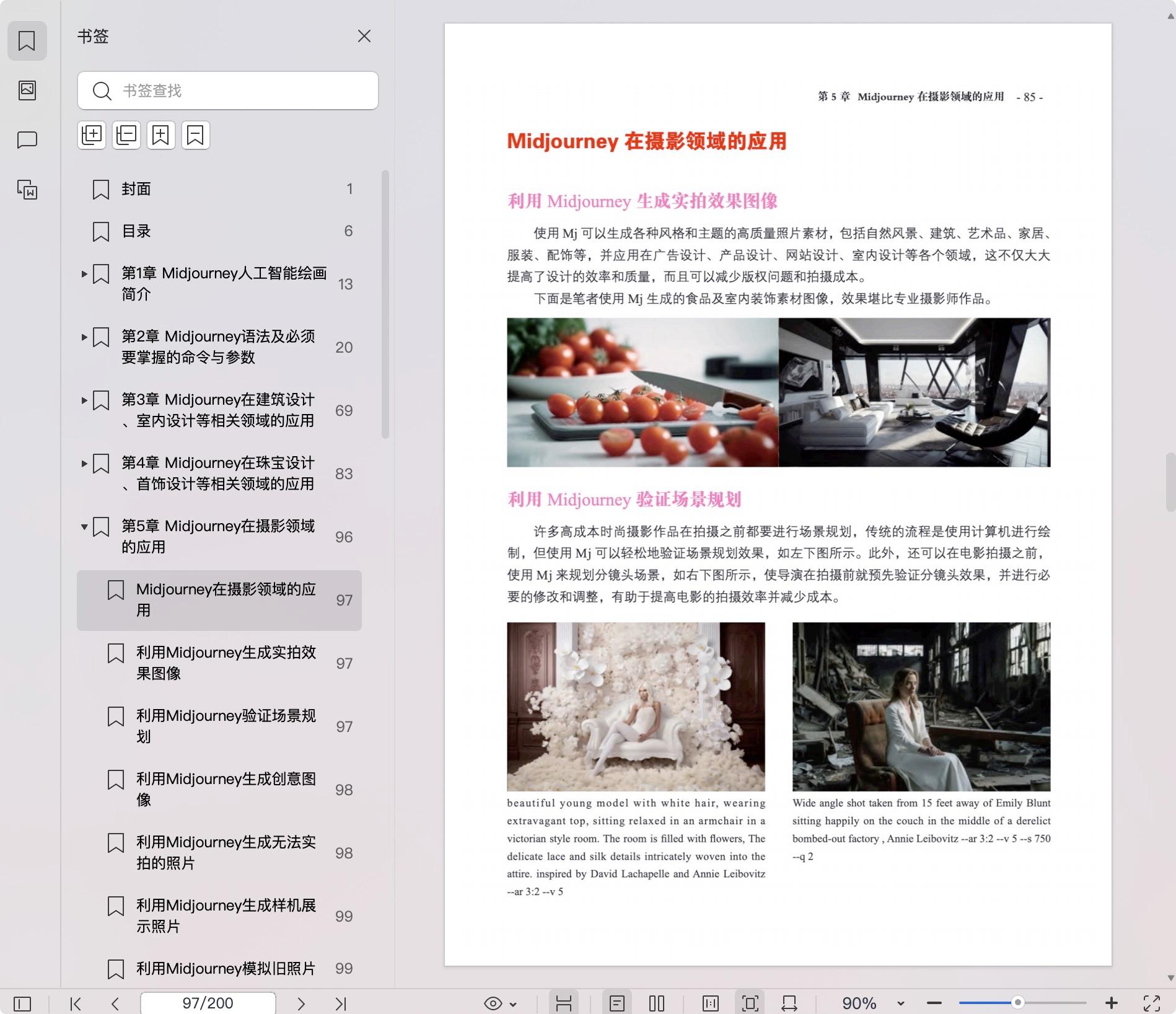Click the 90% zoom value

859,1003
